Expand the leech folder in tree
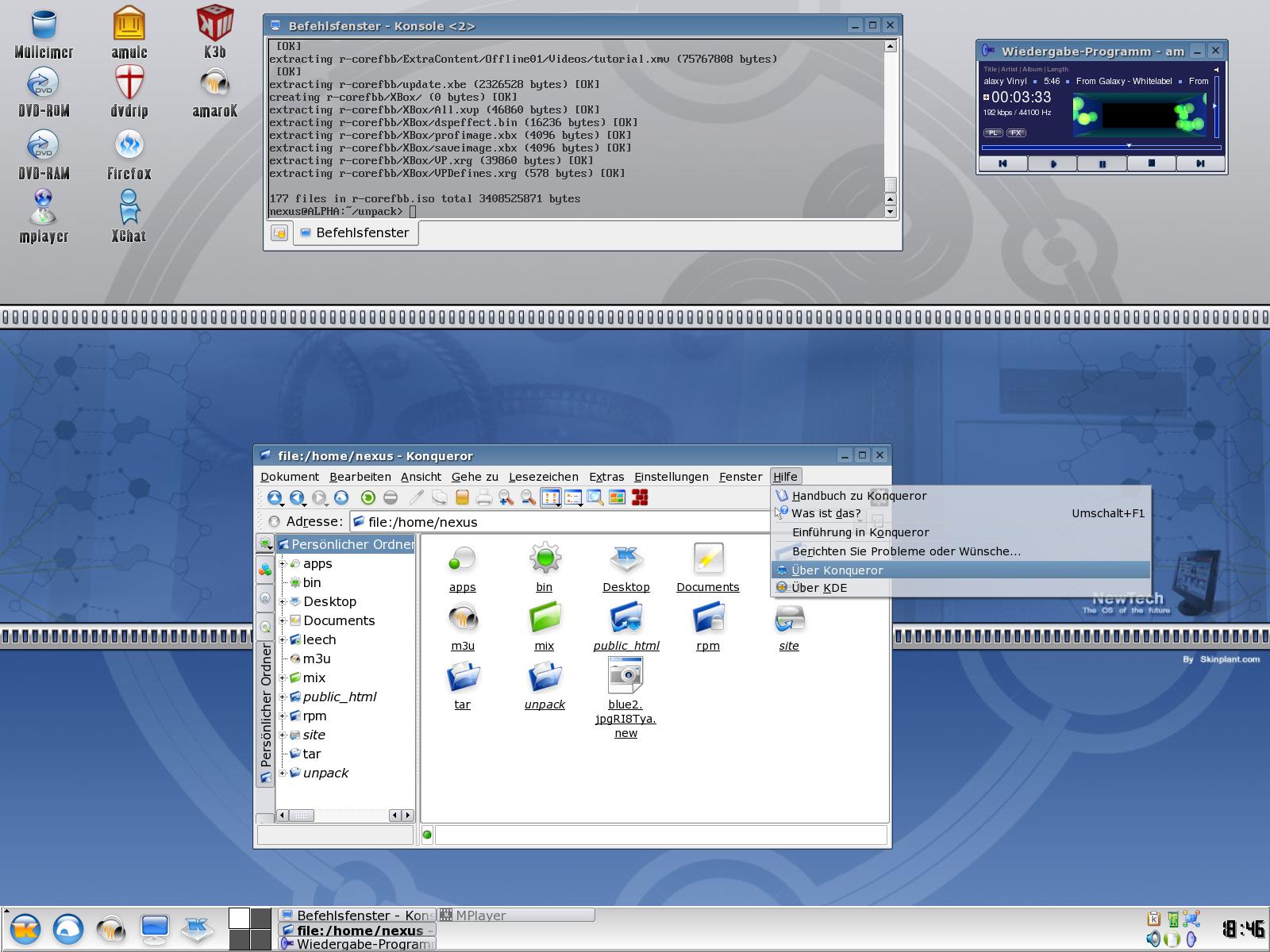Viewport: 1270px width, 952px height. point(283,639)
